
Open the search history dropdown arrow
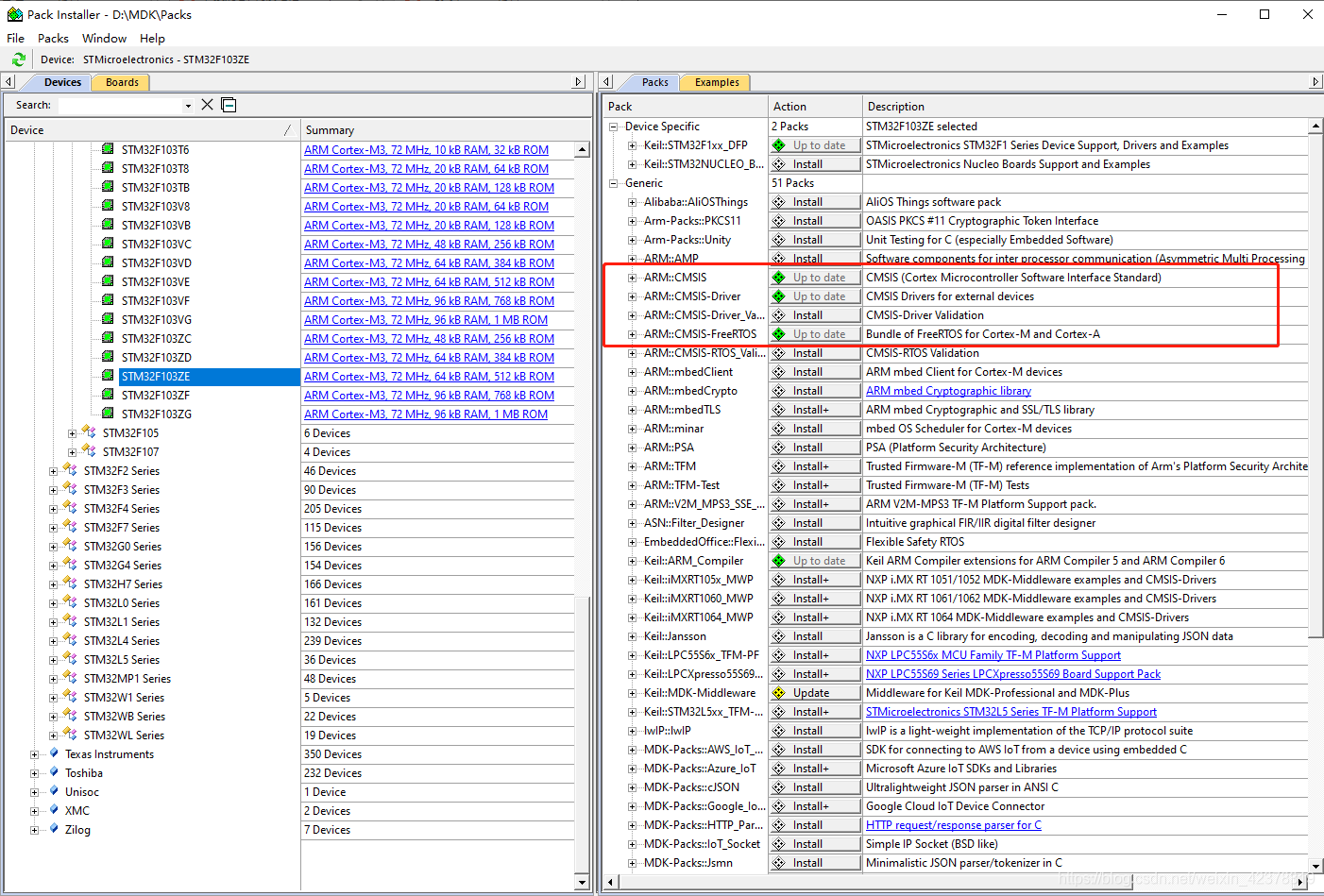pyautogui.click(x=188, y=105)
